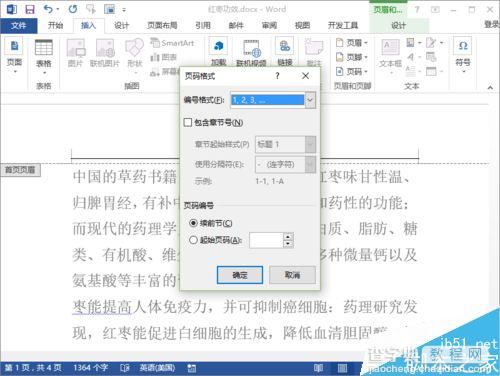Insert 联机视频 (Online Video)
The image size is (500, 376).
pos(251,53)
